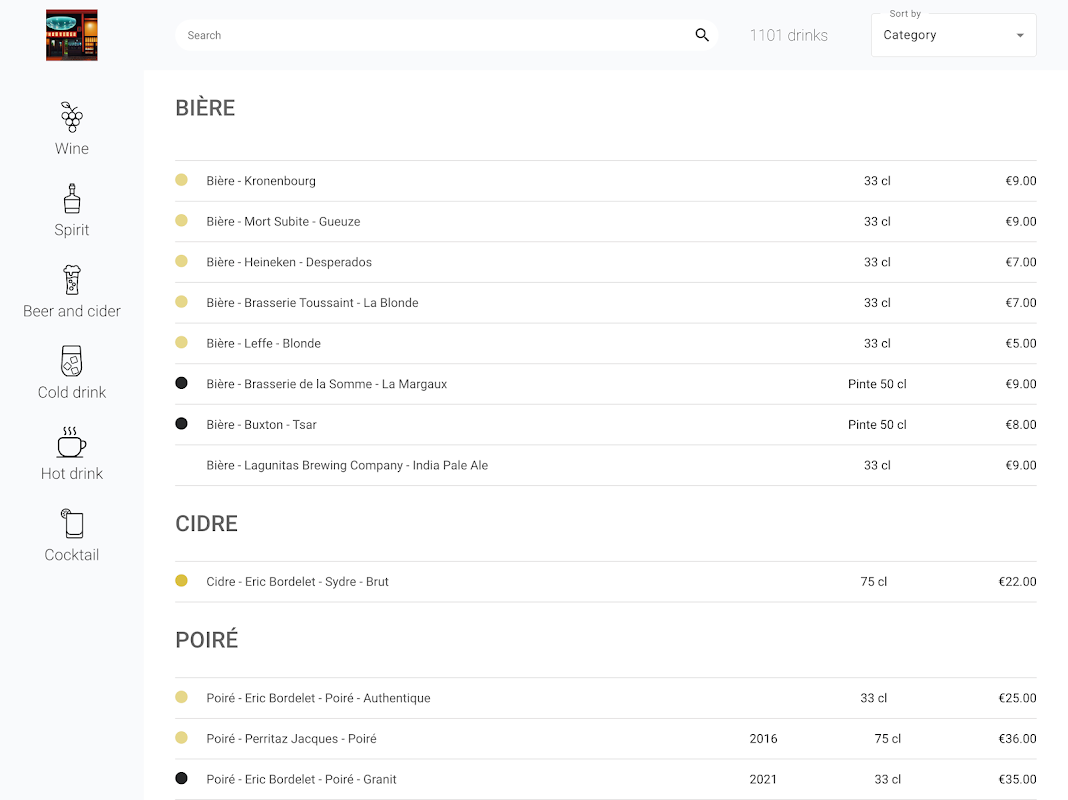Select Poiré - Eric Bordelet - Poiré - Authentique
Viewport: 1068px width, 800px height.
pos(606,699)
